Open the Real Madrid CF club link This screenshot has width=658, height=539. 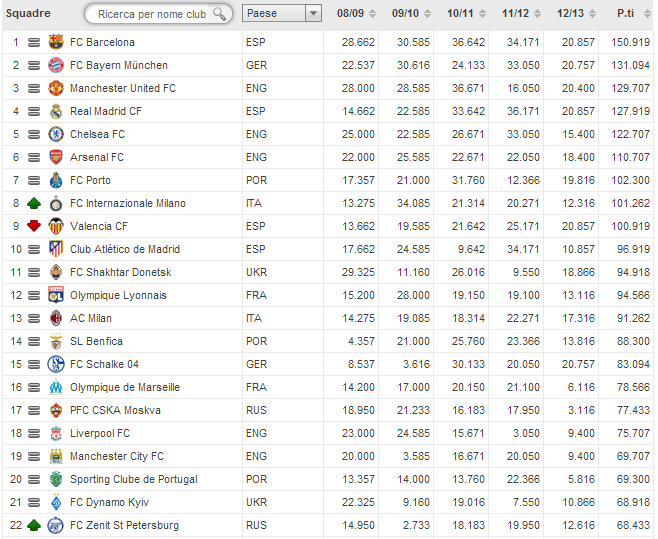[106, 111]
